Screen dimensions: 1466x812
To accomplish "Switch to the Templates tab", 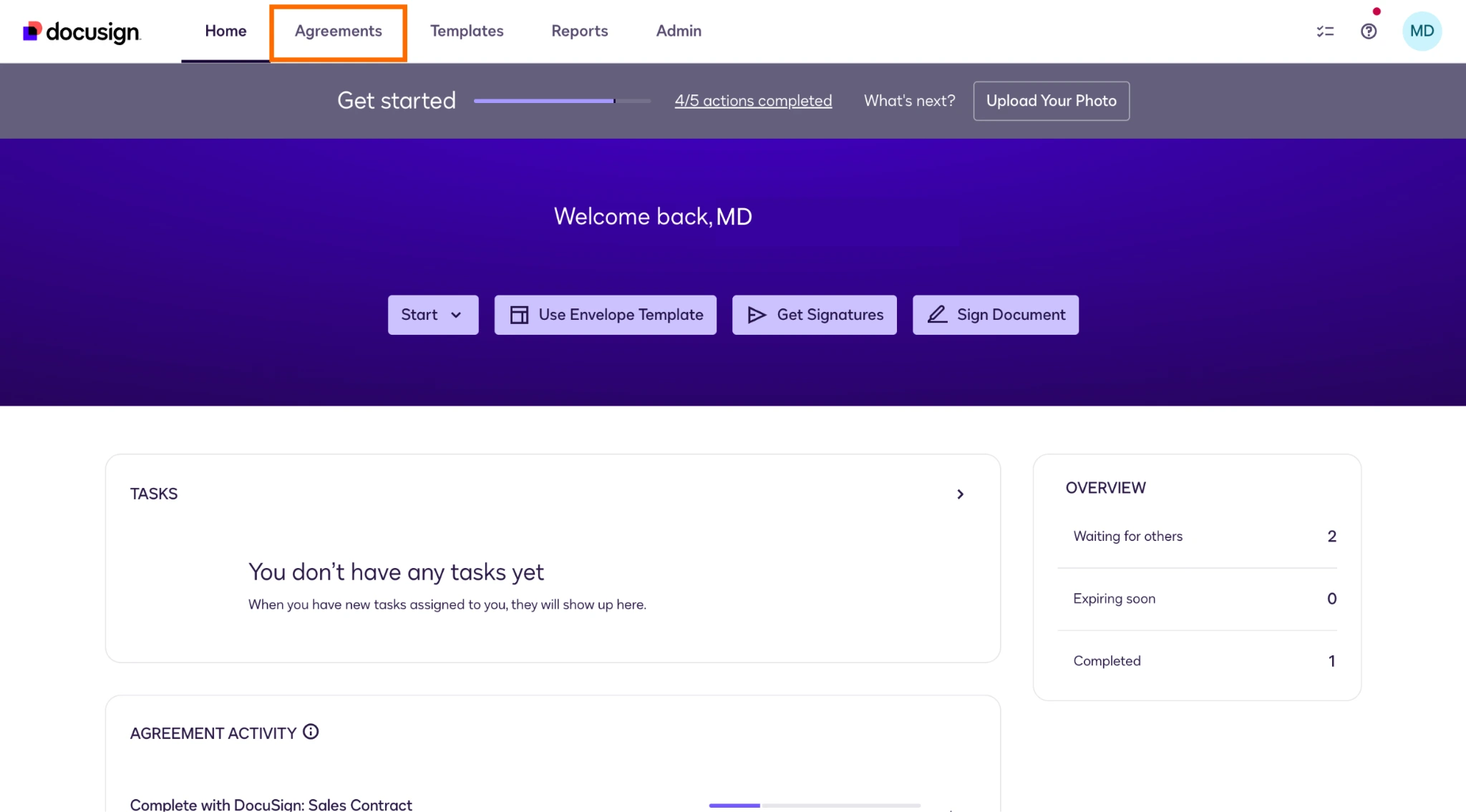I will click(x=467, y=31).
